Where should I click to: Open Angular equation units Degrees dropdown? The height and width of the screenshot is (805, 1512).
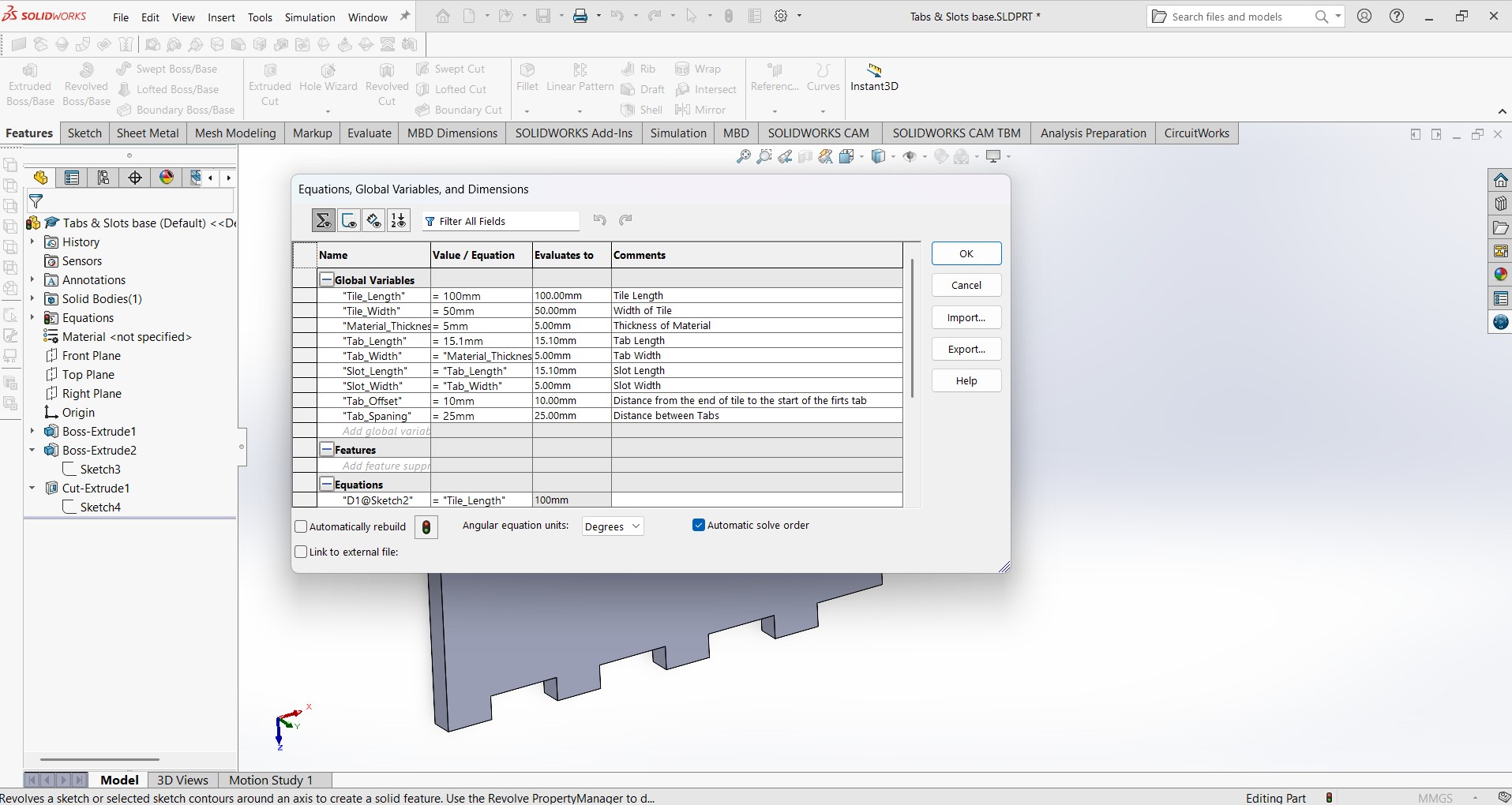coord(613,526)
